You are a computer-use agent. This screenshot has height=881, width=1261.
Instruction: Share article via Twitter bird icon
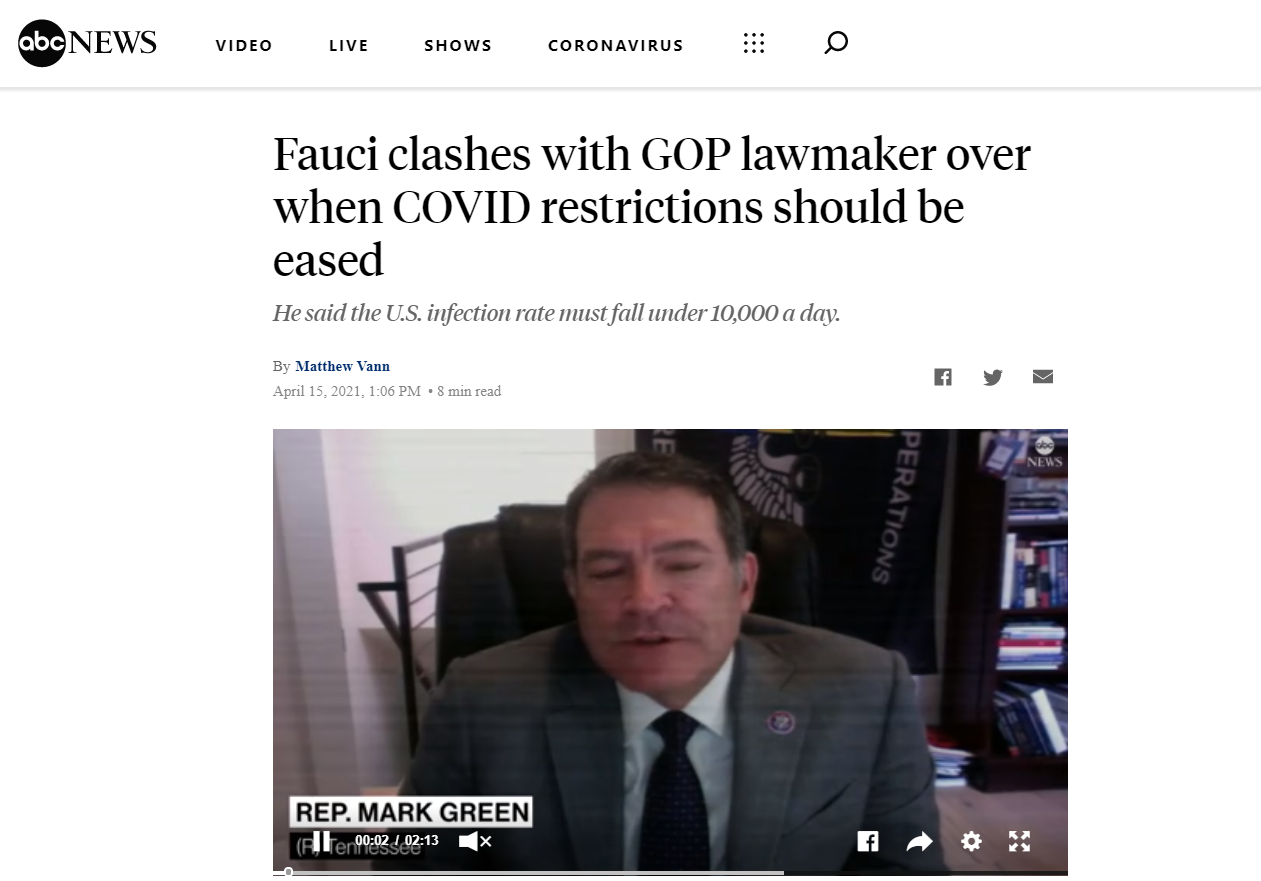tap(993, 377)
